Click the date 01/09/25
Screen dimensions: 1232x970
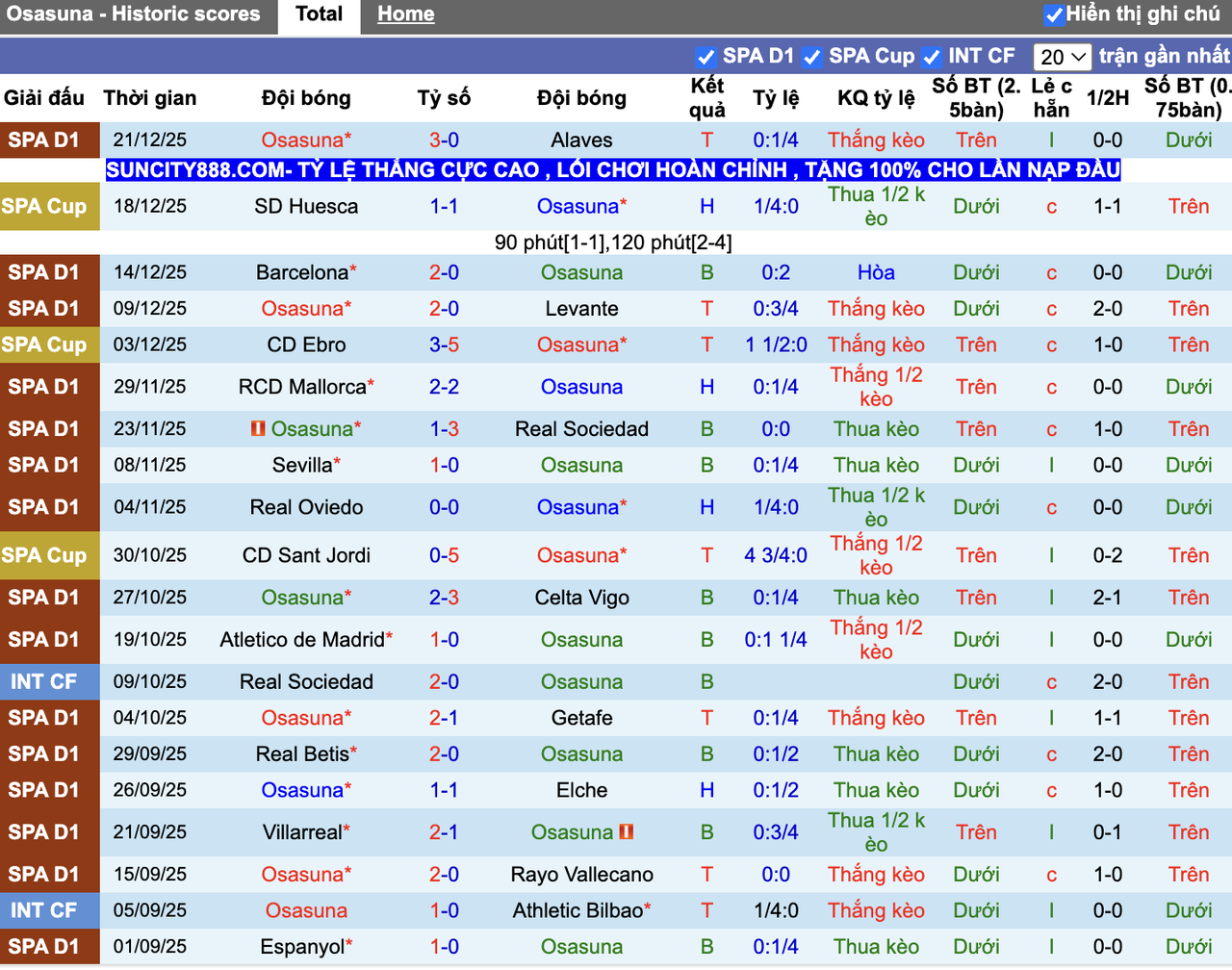coord(149,947)
